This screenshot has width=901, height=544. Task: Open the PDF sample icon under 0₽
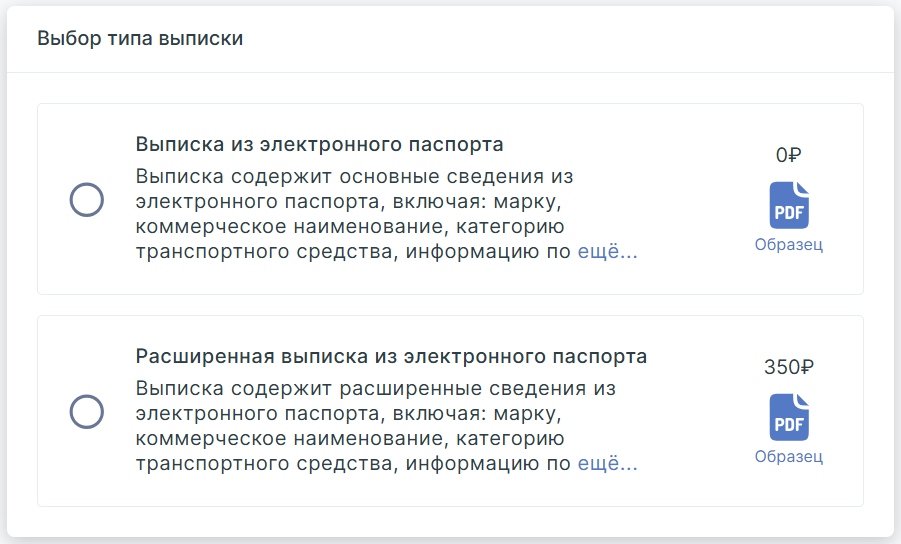pyautogui.click(x=788, y=205)
